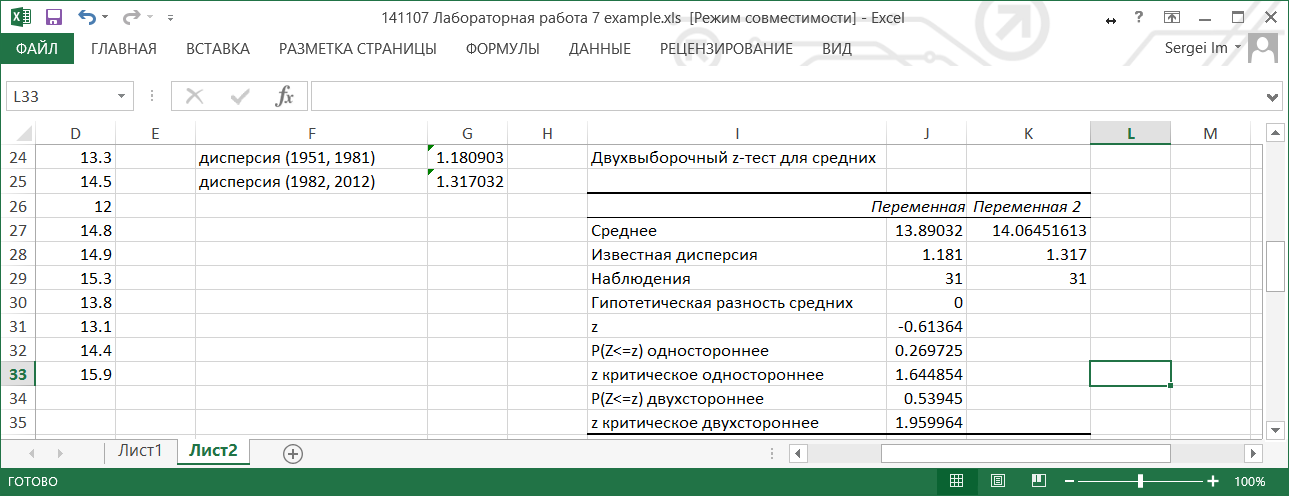The height and width of the screenshot is (496, 1289).
Task: Click cell containing 1.180903
Action: pyautogui.click(x=468, y=158)
